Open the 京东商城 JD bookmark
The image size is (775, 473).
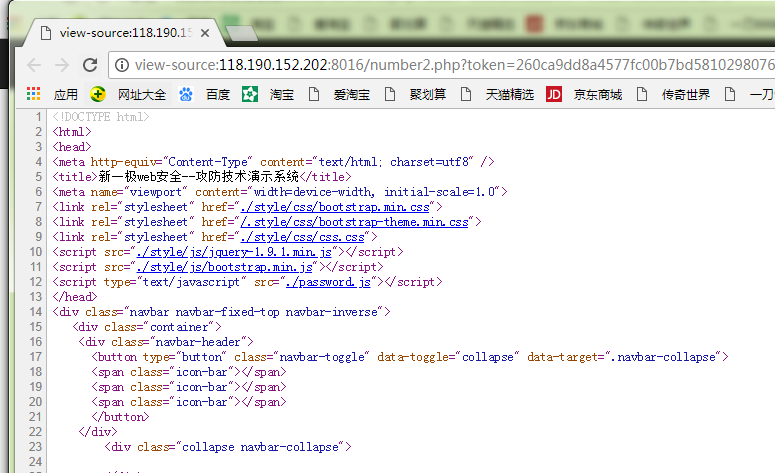point(584,94)
